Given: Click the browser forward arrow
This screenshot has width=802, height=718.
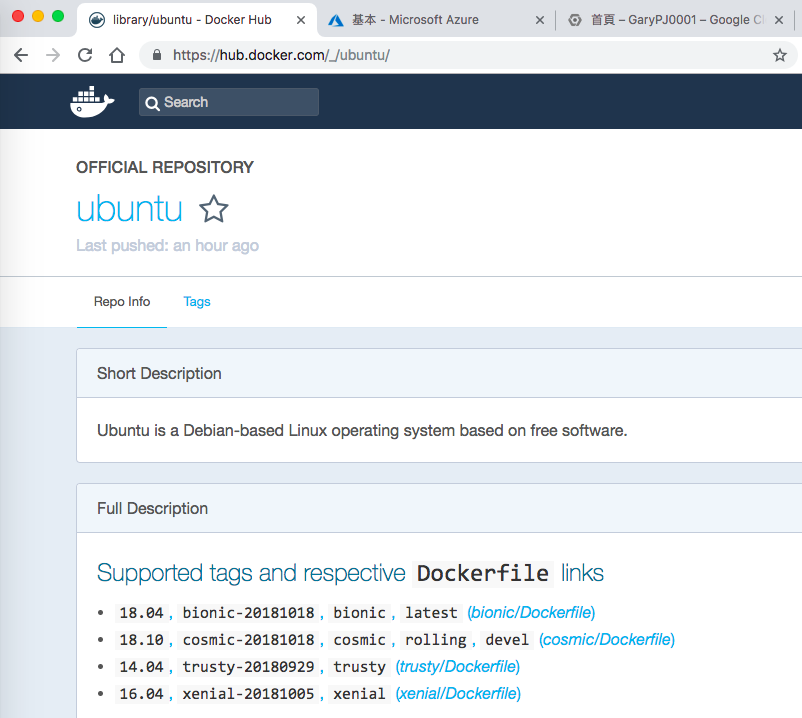Looking at the screenshot, I should tap(53, 55).
